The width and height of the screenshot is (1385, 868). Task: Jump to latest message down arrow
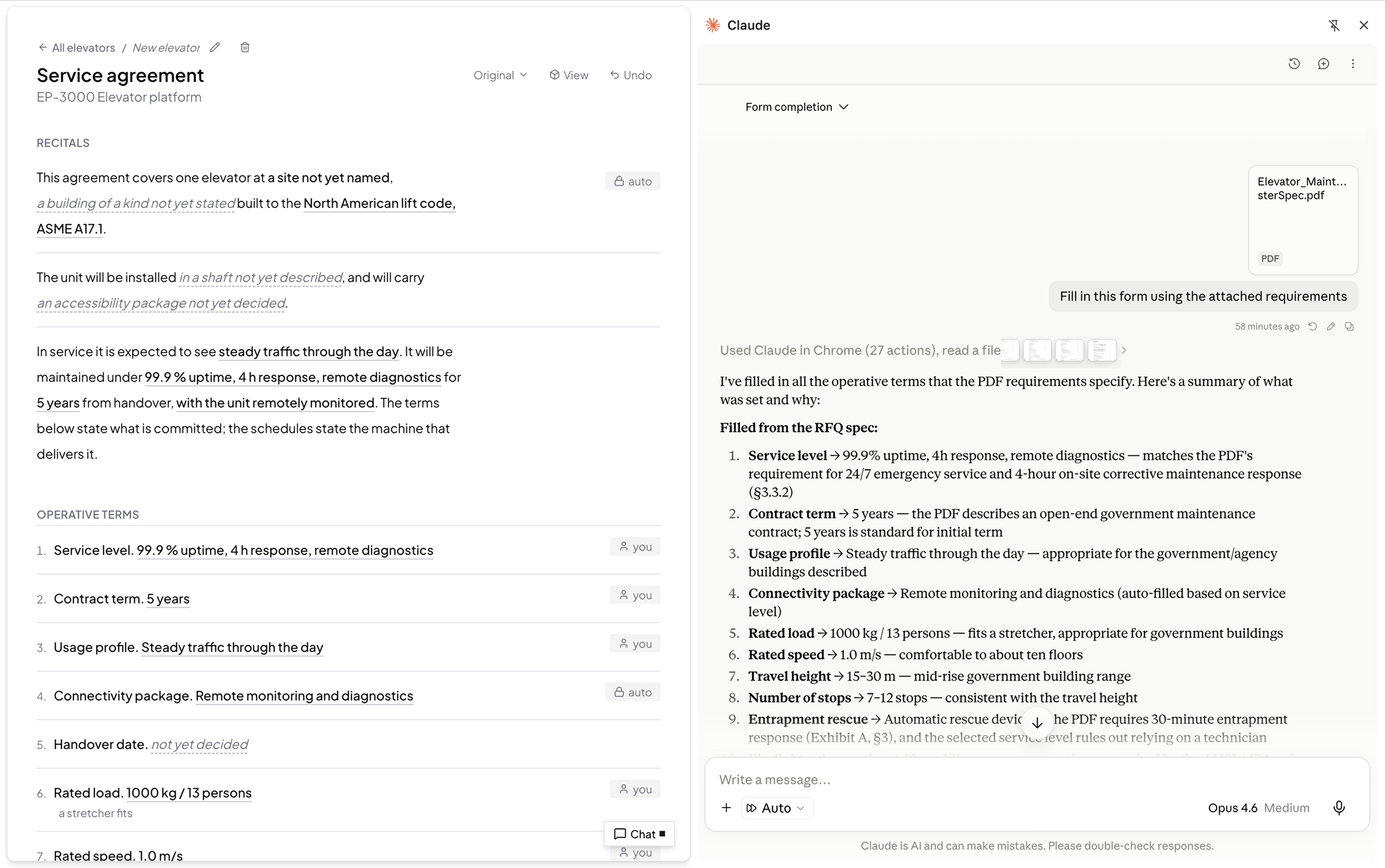[1036, 723]
